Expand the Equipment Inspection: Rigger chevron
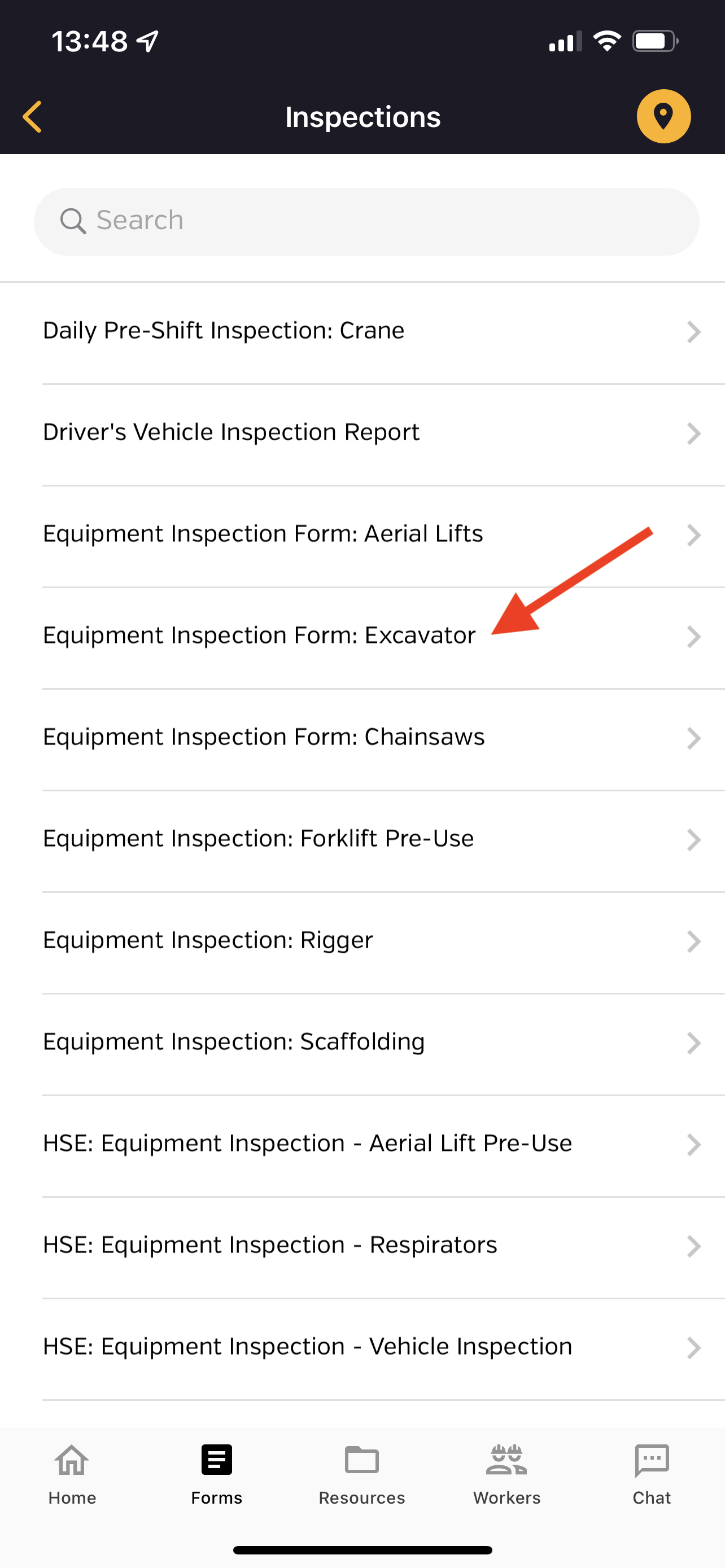The width and height of the screenshot is (725, 1568). (x=693, y=941)
